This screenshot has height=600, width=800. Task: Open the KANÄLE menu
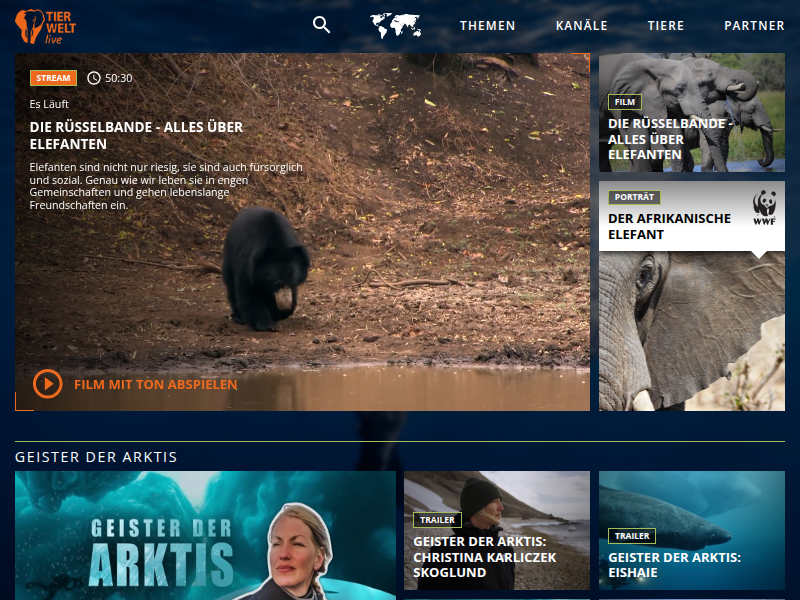tap(581, 26)
